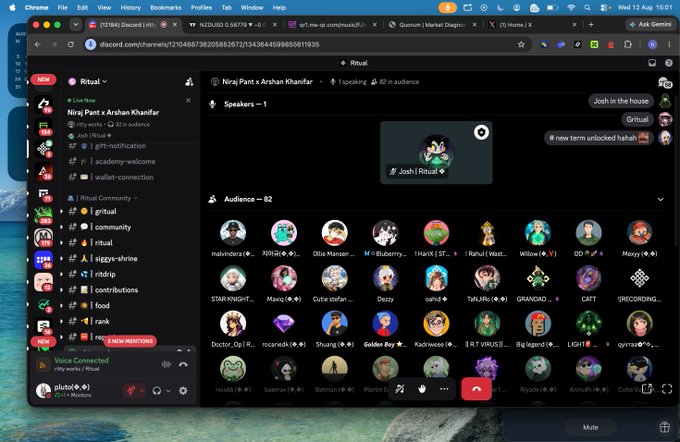Image resolution: width=680 pixels, height=442 pixels.
Task: Open user settings gear
Action: tap(183, 390)
